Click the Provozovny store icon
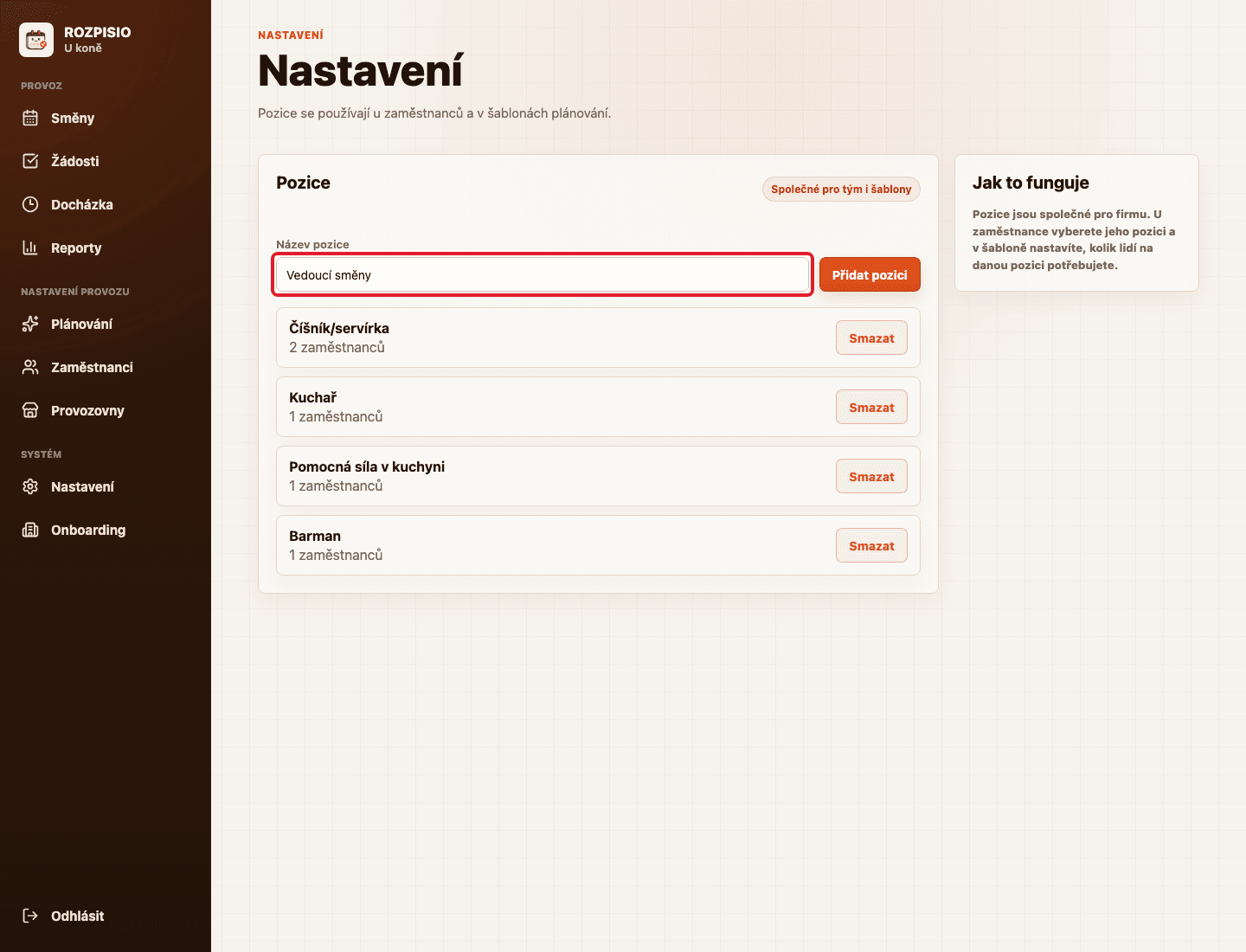 point(30,410)
